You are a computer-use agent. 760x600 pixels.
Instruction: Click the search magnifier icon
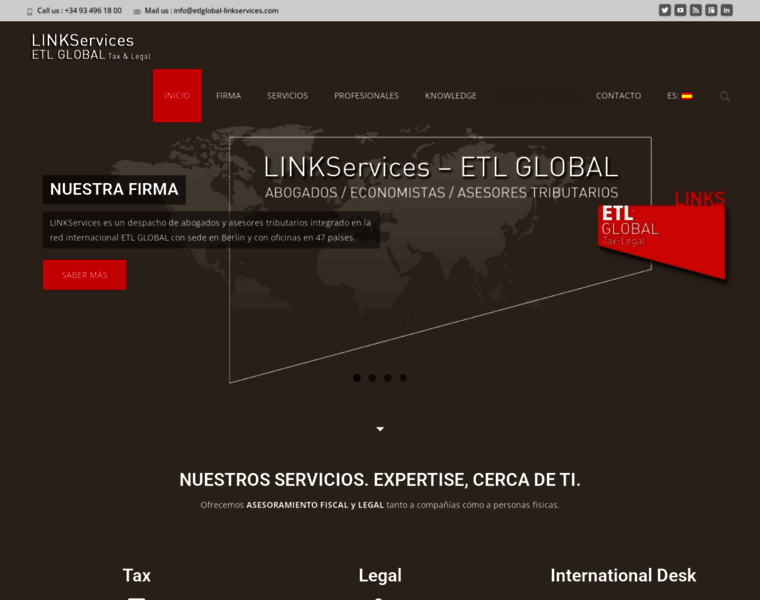coord(725,96)
